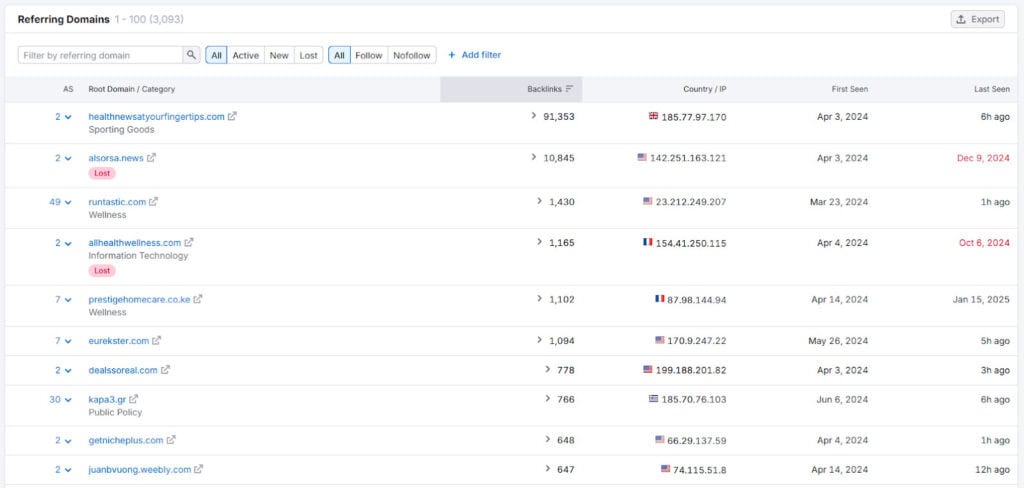1024x488 pixels.
Task: Sort by Last Seen column header
Action: point(991,89)
